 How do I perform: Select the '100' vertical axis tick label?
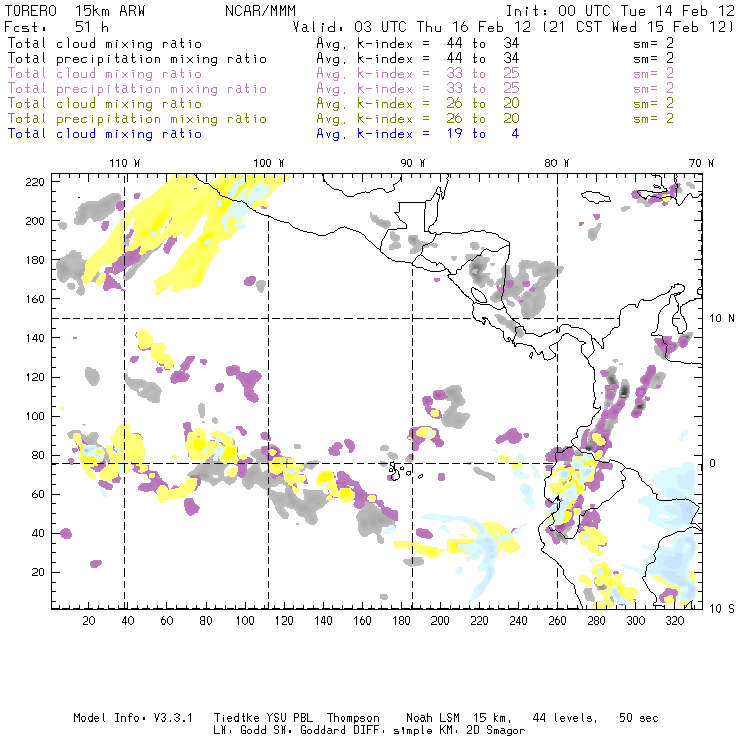[35, 416]
